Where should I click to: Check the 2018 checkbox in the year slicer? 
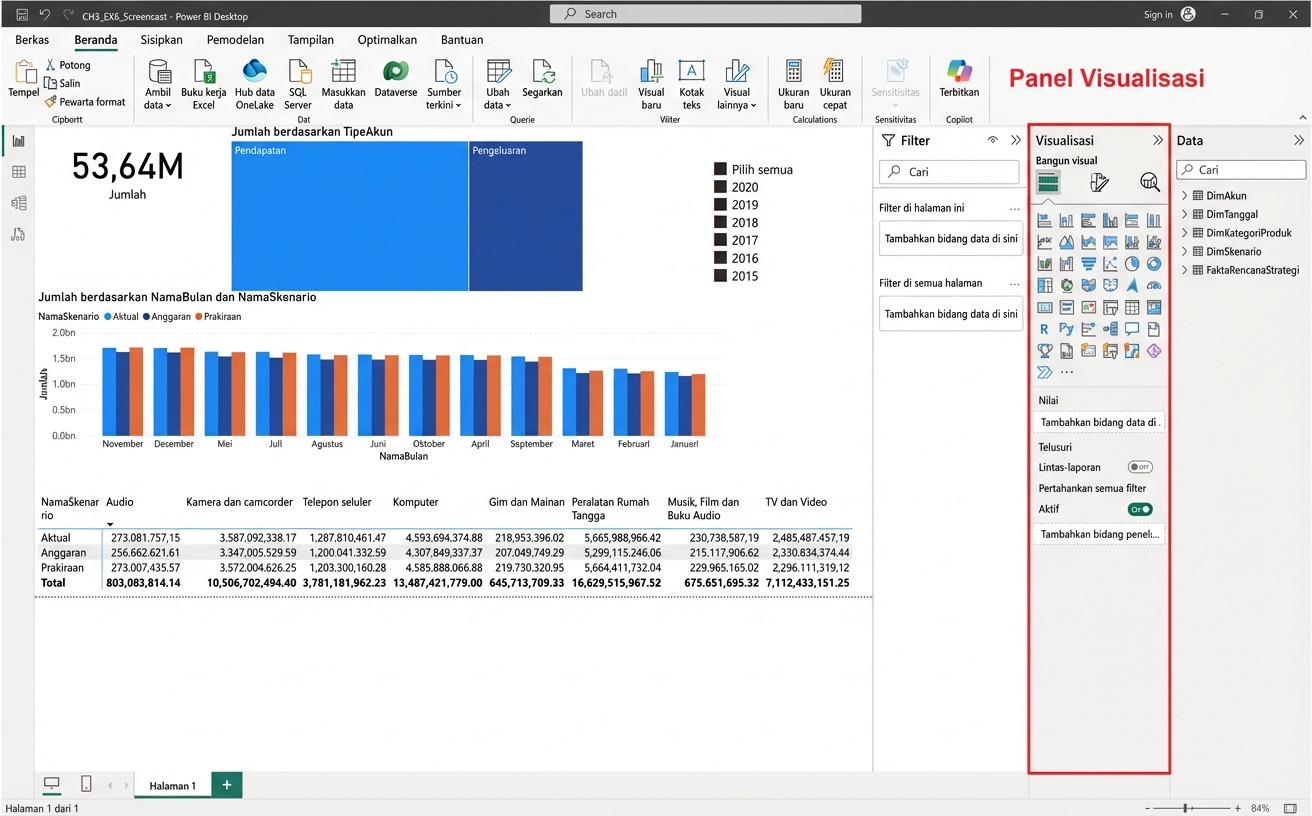pyautogui.click(x=718, y=222)
